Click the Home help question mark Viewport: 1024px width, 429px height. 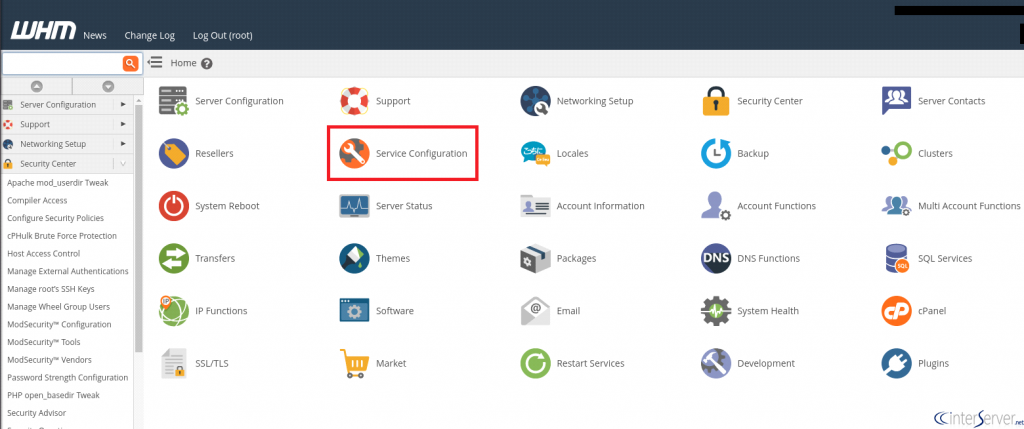tap(207, 63)
